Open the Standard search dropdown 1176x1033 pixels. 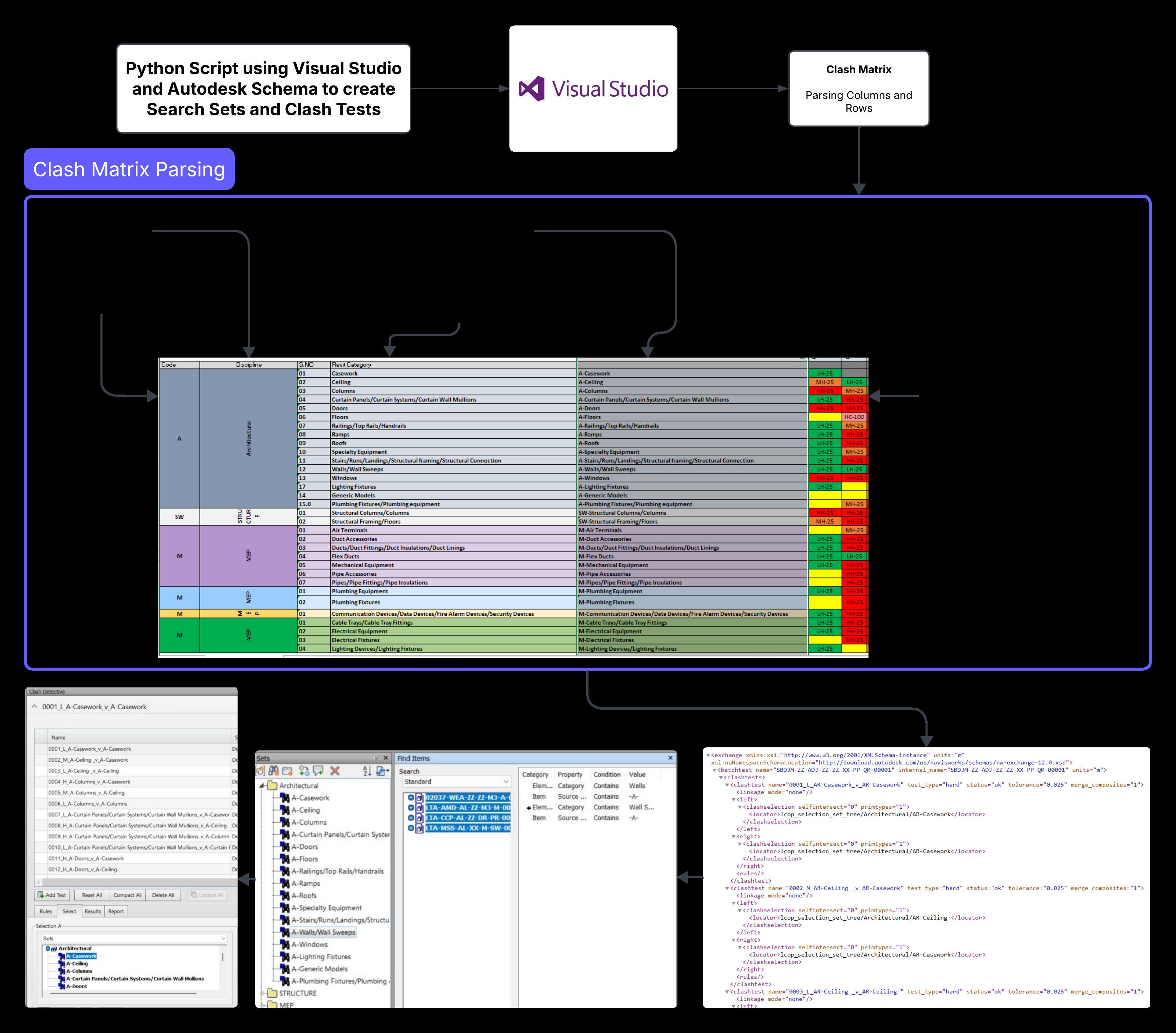[x=506, y=782]
